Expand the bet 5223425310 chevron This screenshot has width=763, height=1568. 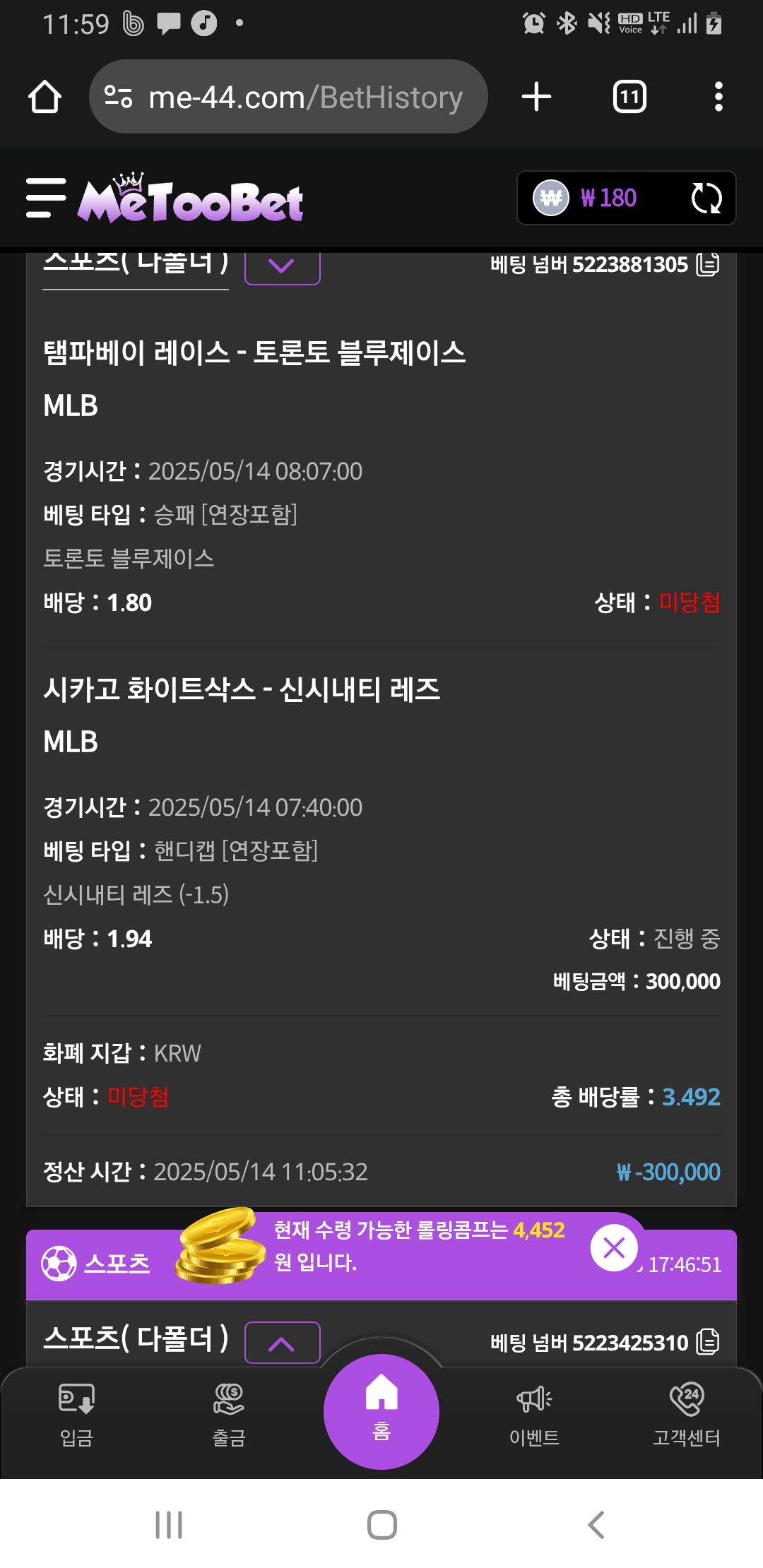pos(282,1343)
